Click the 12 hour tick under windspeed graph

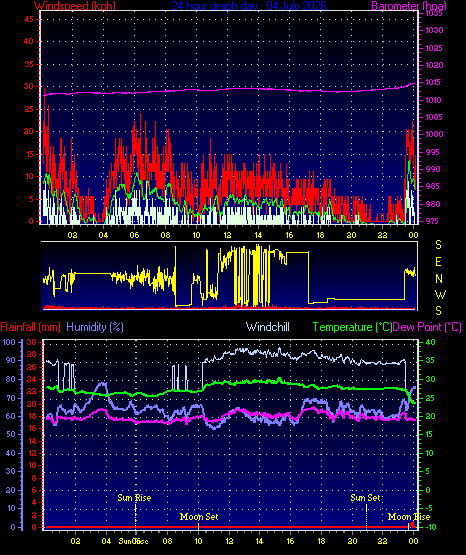tap(227, 235)
